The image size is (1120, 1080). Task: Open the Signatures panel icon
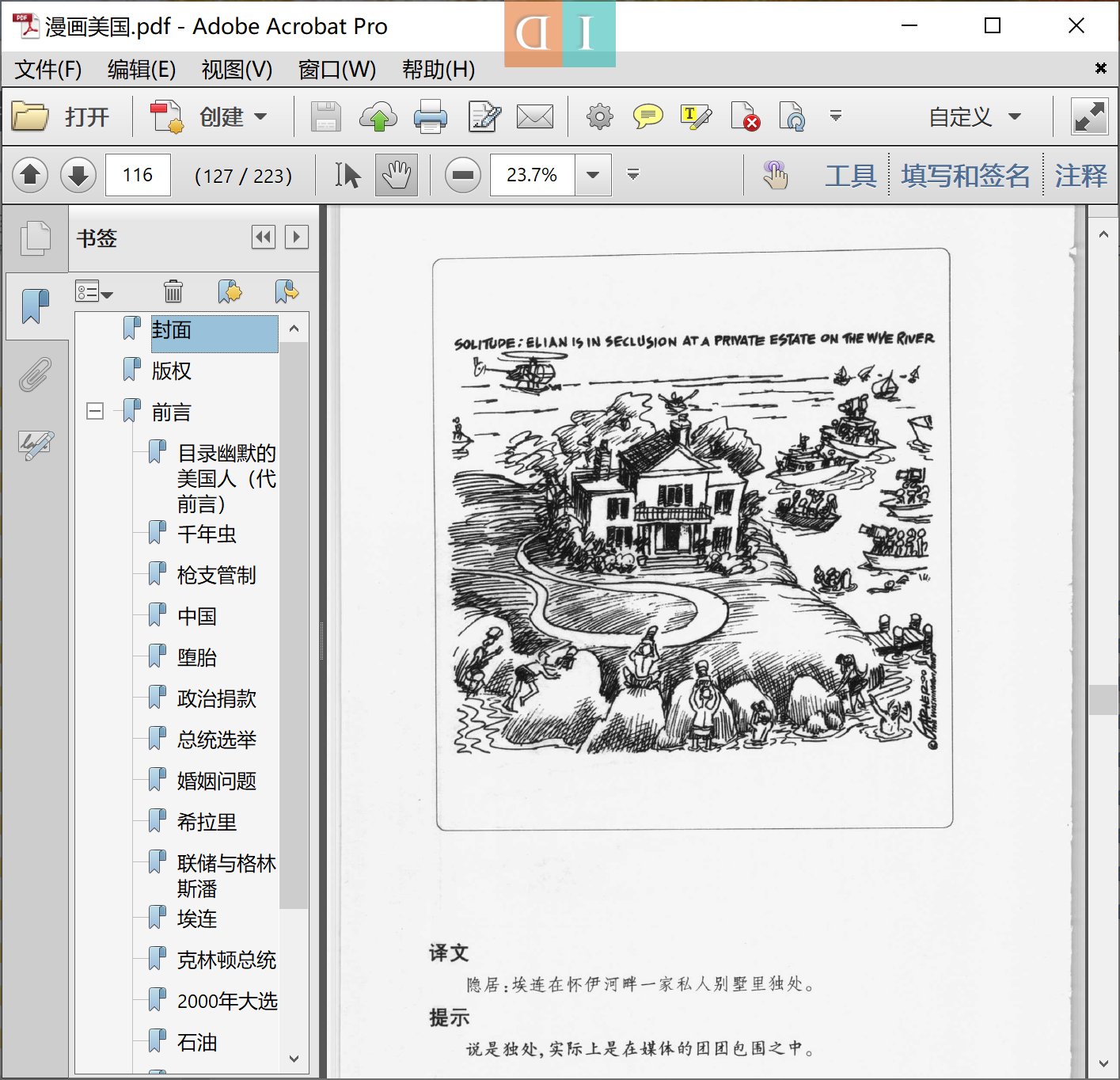click(x=36, y=444)
